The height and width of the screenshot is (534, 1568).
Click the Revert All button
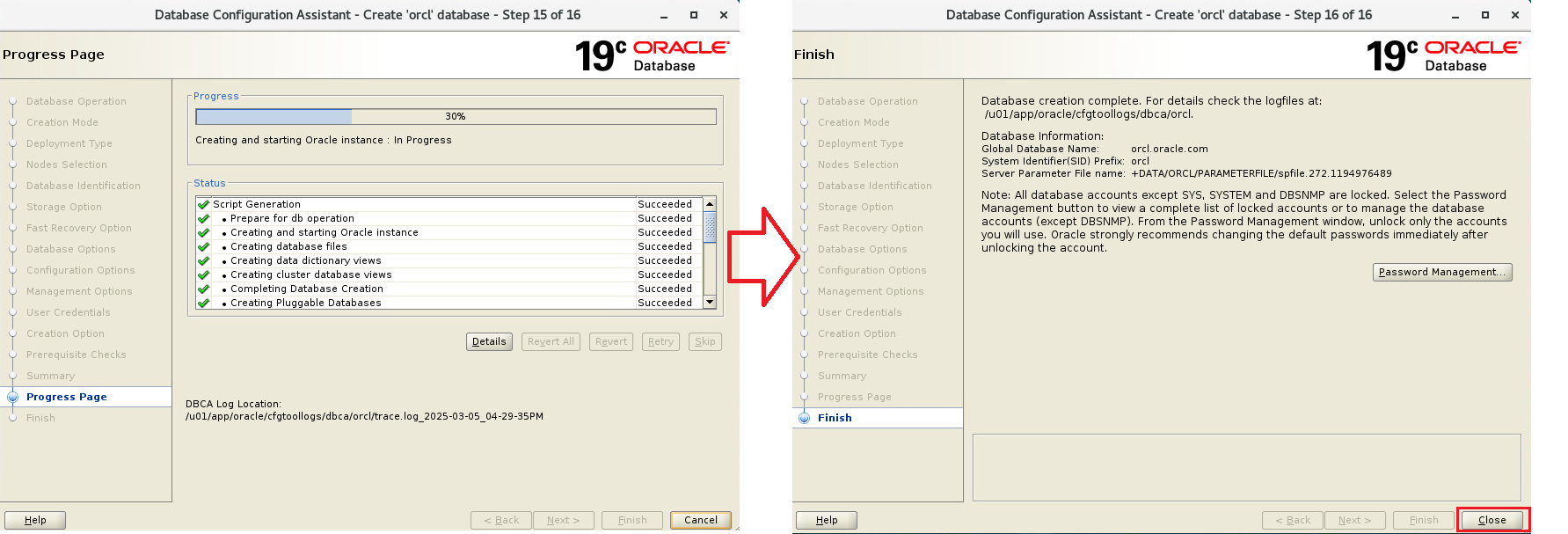[551, 341]
